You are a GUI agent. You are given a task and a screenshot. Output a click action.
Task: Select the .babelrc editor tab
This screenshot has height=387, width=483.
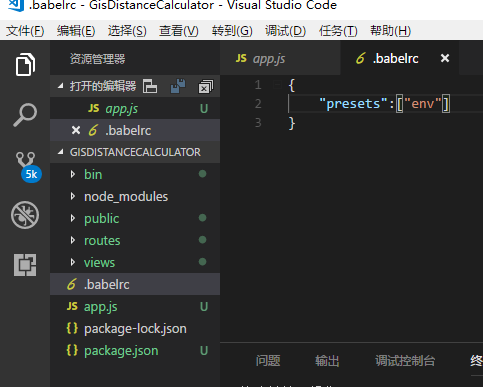[400, 58]
